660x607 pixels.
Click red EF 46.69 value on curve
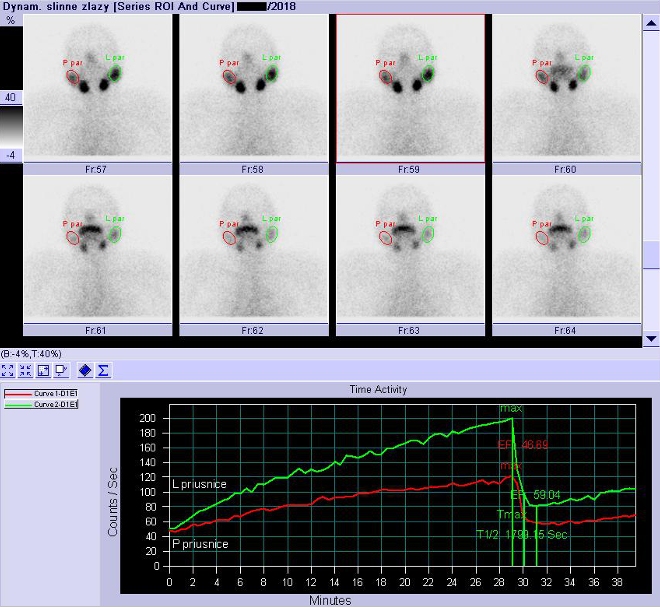tap(523, 445)
